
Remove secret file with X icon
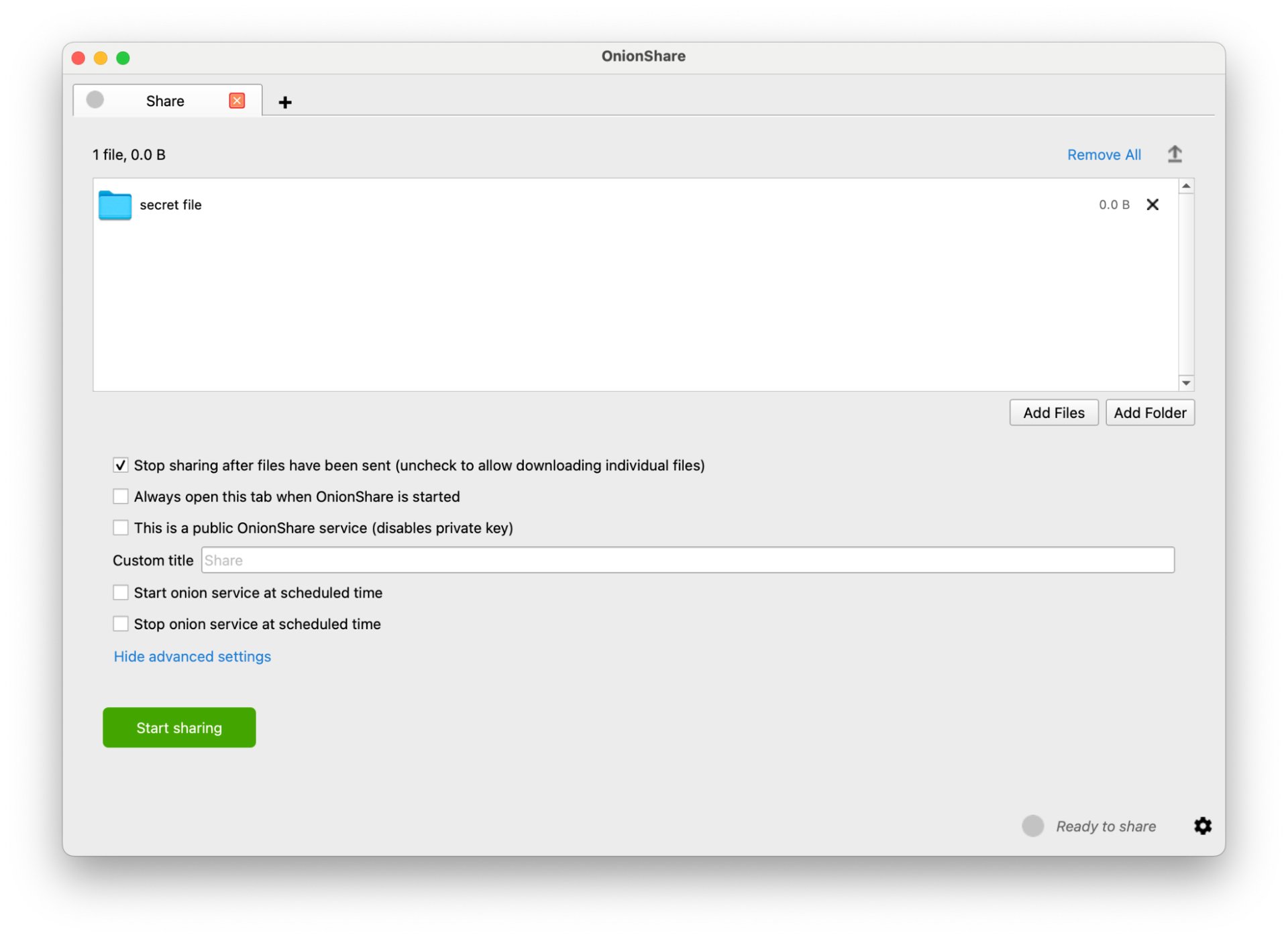point(1152,205)
